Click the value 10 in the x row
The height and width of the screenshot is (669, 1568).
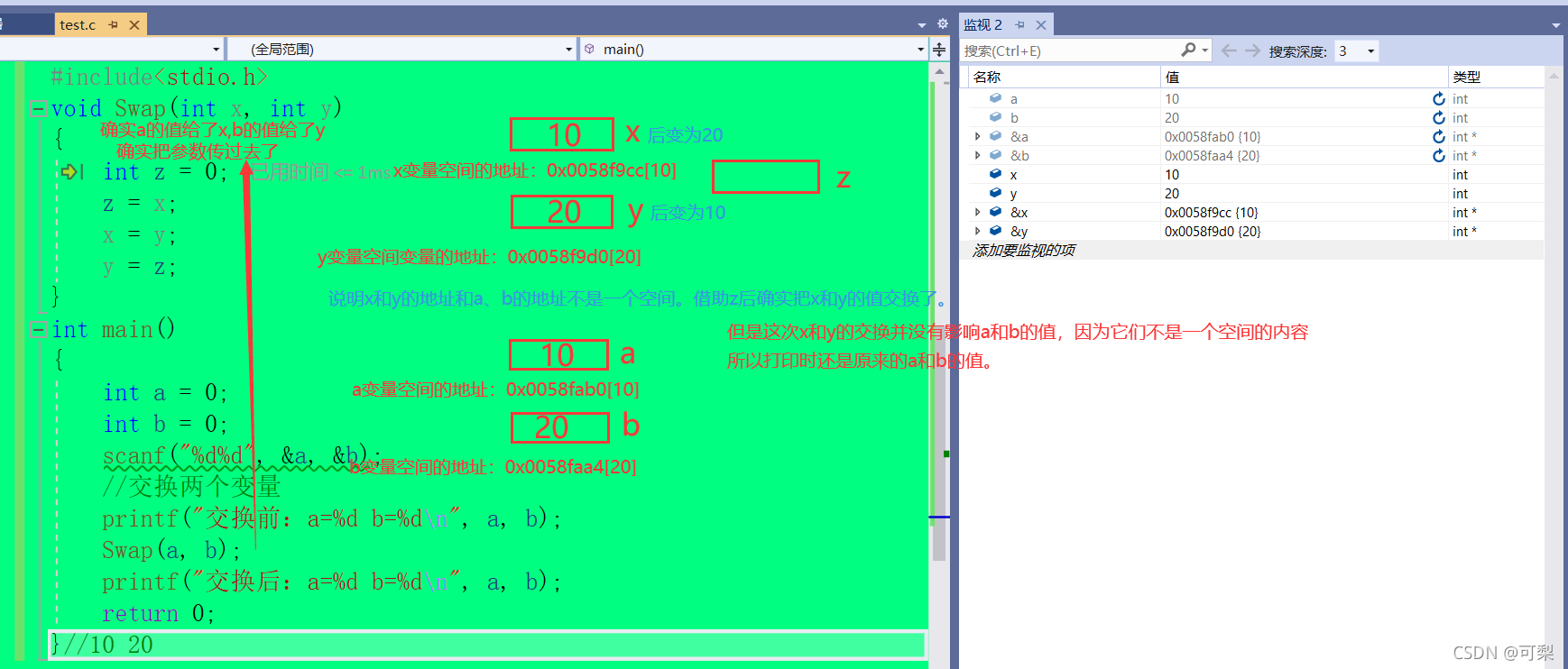pyautogui.click(x=1172, y=174)
